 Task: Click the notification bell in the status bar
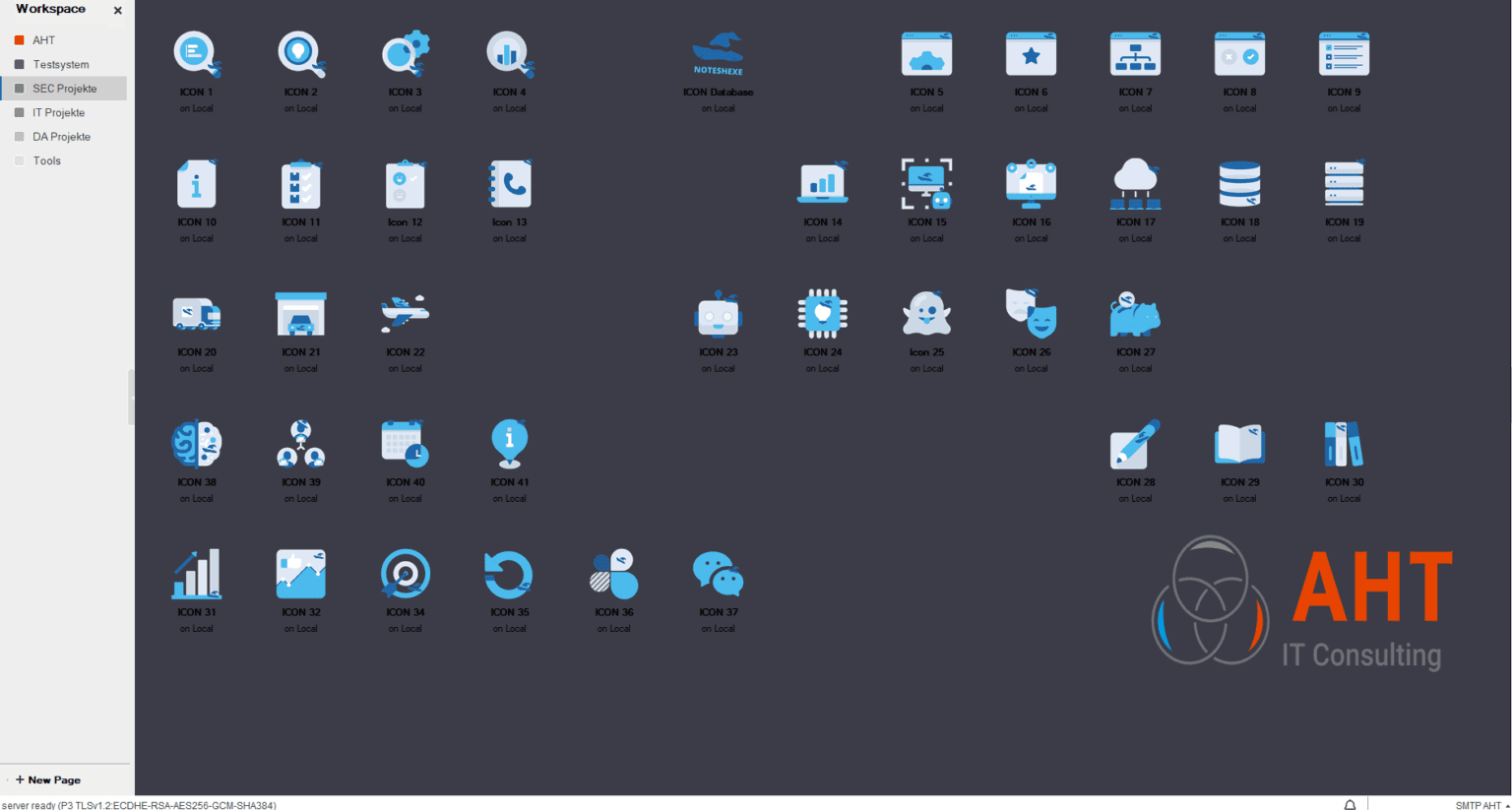tap(1350, 804)
